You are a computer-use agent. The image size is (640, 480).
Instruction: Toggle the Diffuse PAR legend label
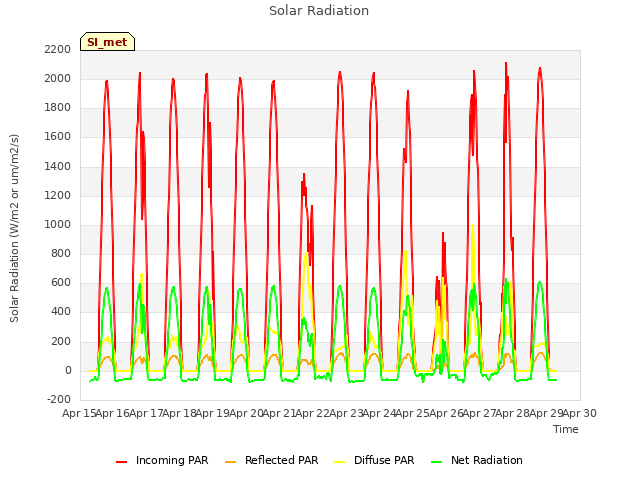[x=384, y=460]
